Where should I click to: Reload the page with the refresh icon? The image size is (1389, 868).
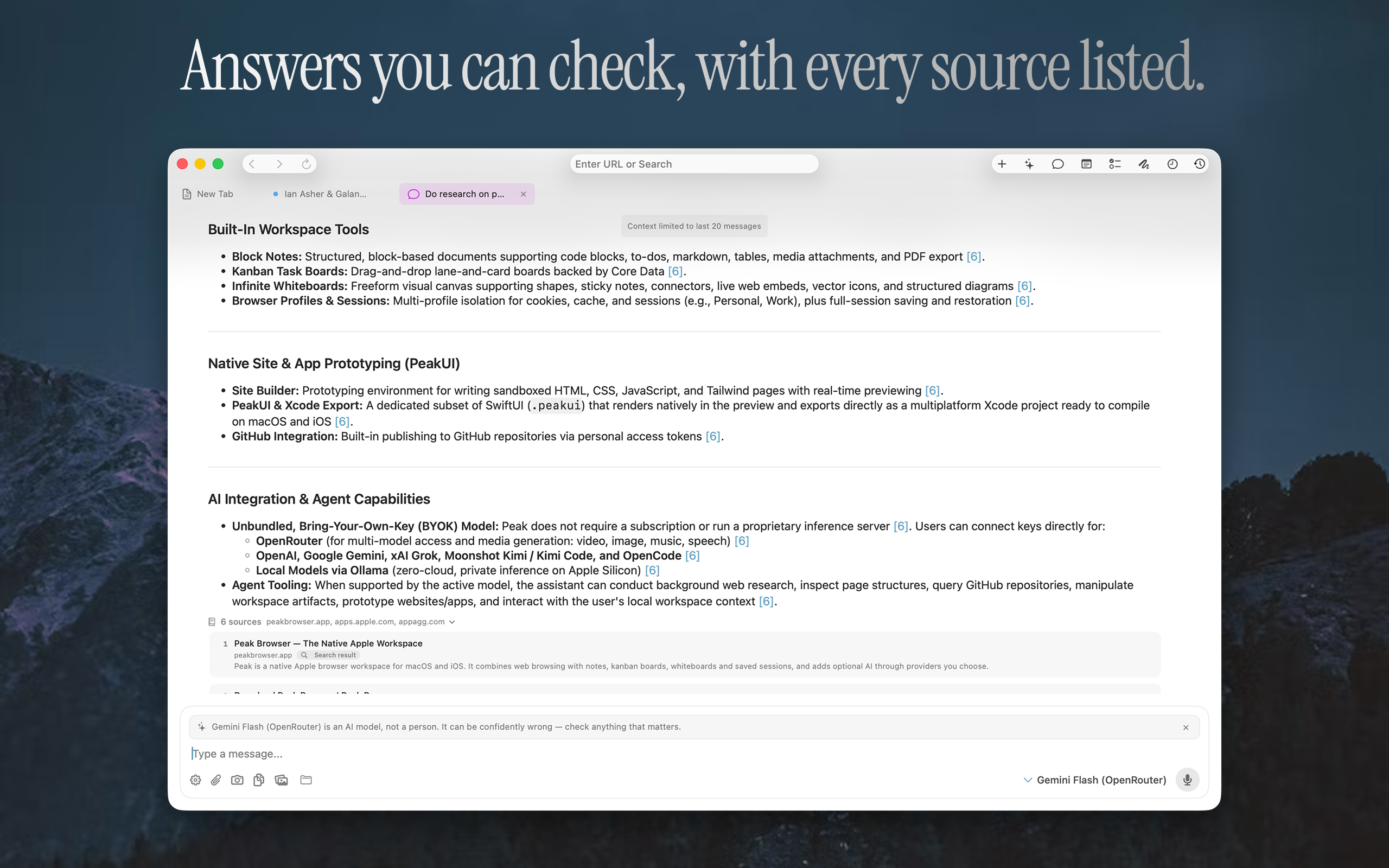[x=307, y=164]
